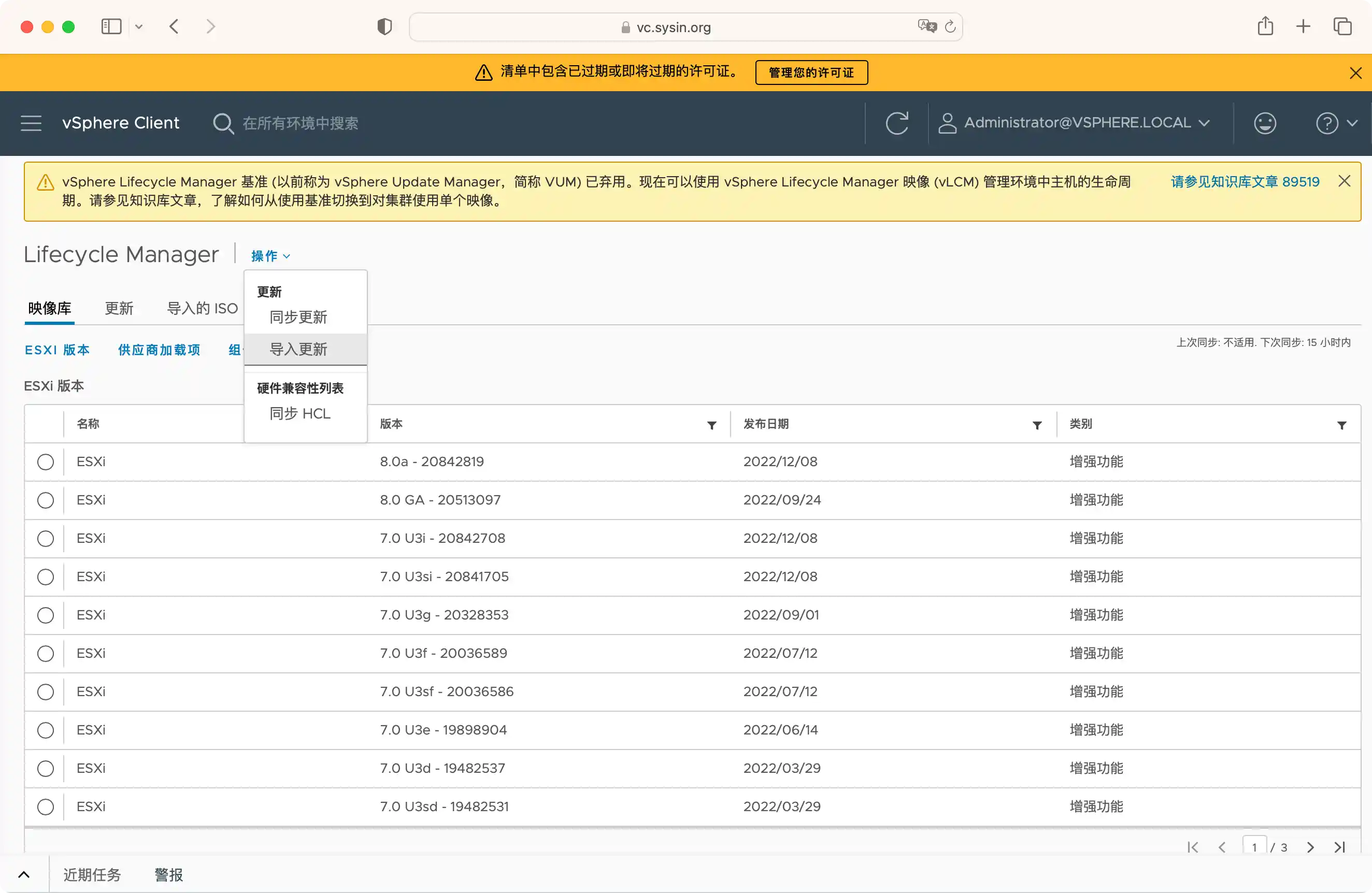Select the ESXi 7.0 U3i - 20842708 radio button

point(46,538)
